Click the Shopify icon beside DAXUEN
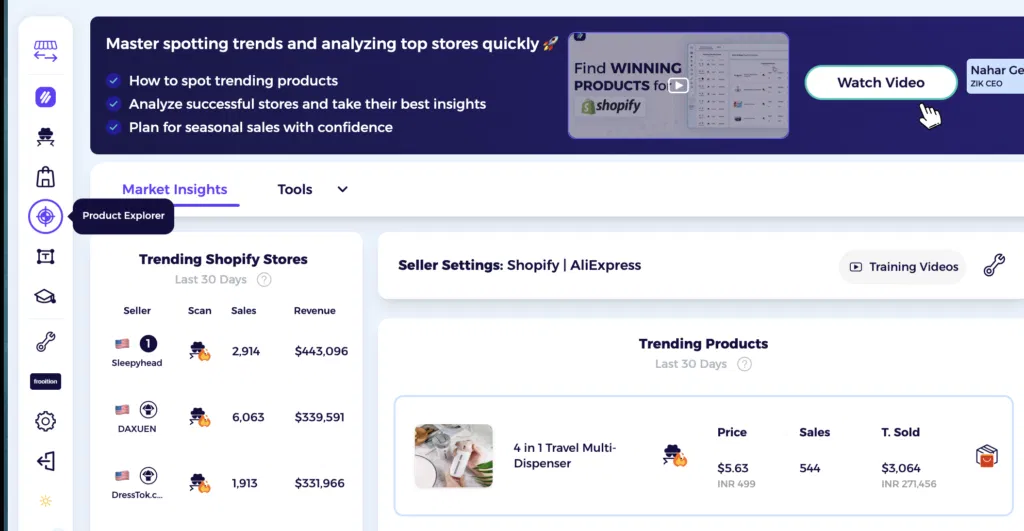Viewport: 1024px width, 531px height. 148,410
